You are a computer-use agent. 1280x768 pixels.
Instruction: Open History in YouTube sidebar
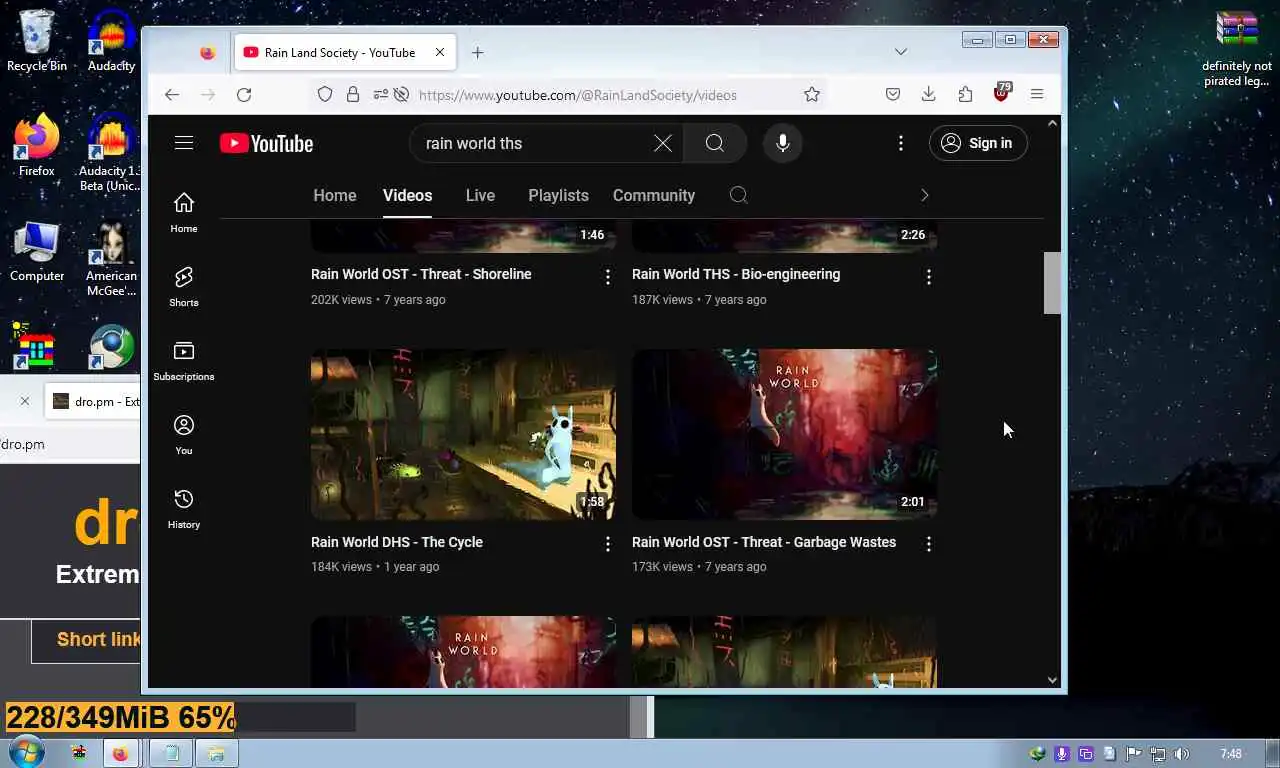[184, 509]
